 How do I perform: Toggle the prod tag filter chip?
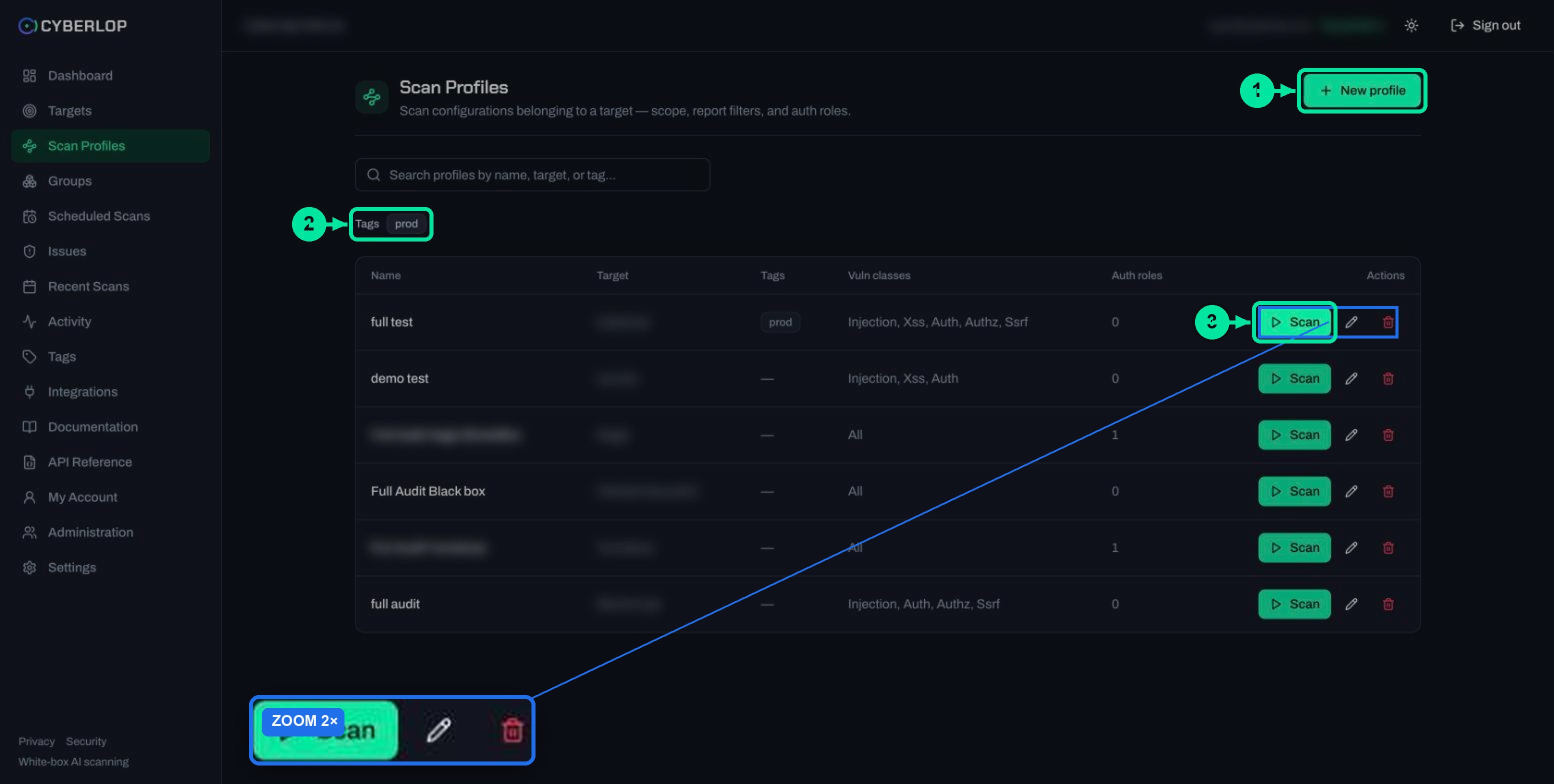coord(406,223)
